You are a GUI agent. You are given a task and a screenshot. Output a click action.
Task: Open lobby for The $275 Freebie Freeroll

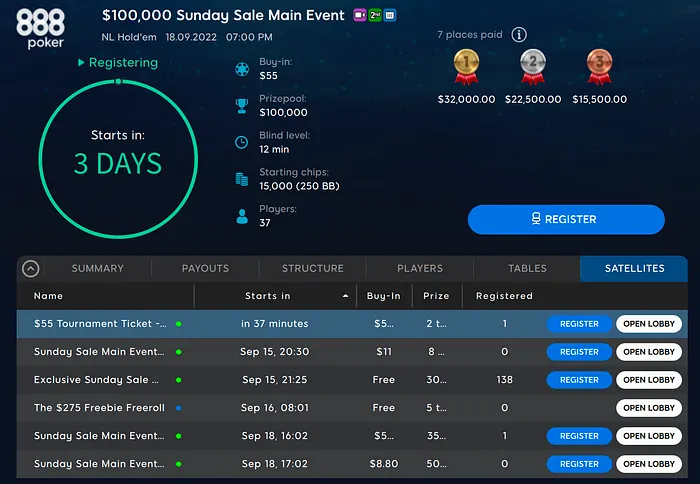[649, 408]
